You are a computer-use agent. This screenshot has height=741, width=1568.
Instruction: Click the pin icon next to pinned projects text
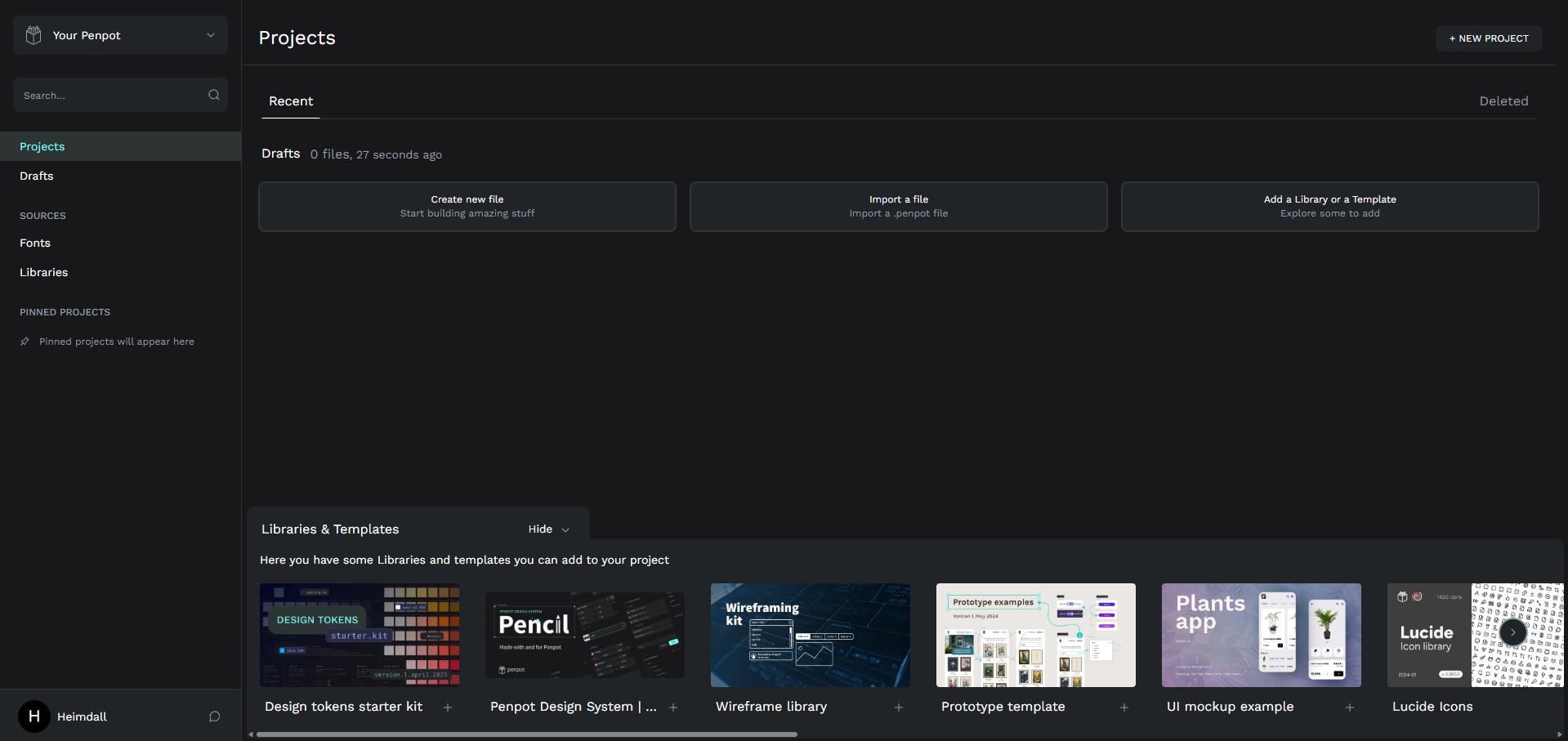[25, 341]
